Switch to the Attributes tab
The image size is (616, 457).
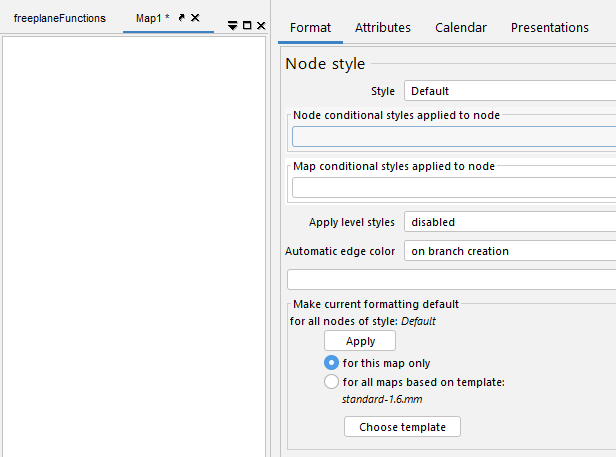coord(383,28)
